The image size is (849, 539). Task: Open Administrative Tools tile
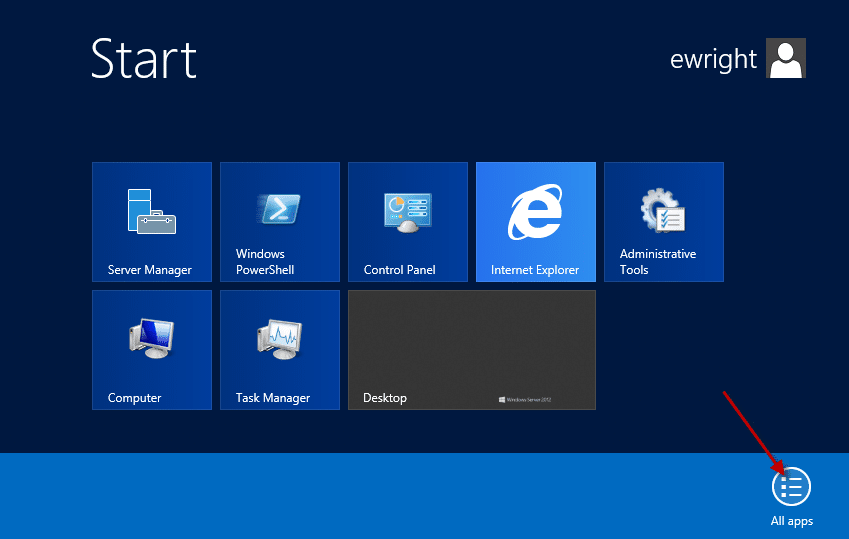coord(664,222)
